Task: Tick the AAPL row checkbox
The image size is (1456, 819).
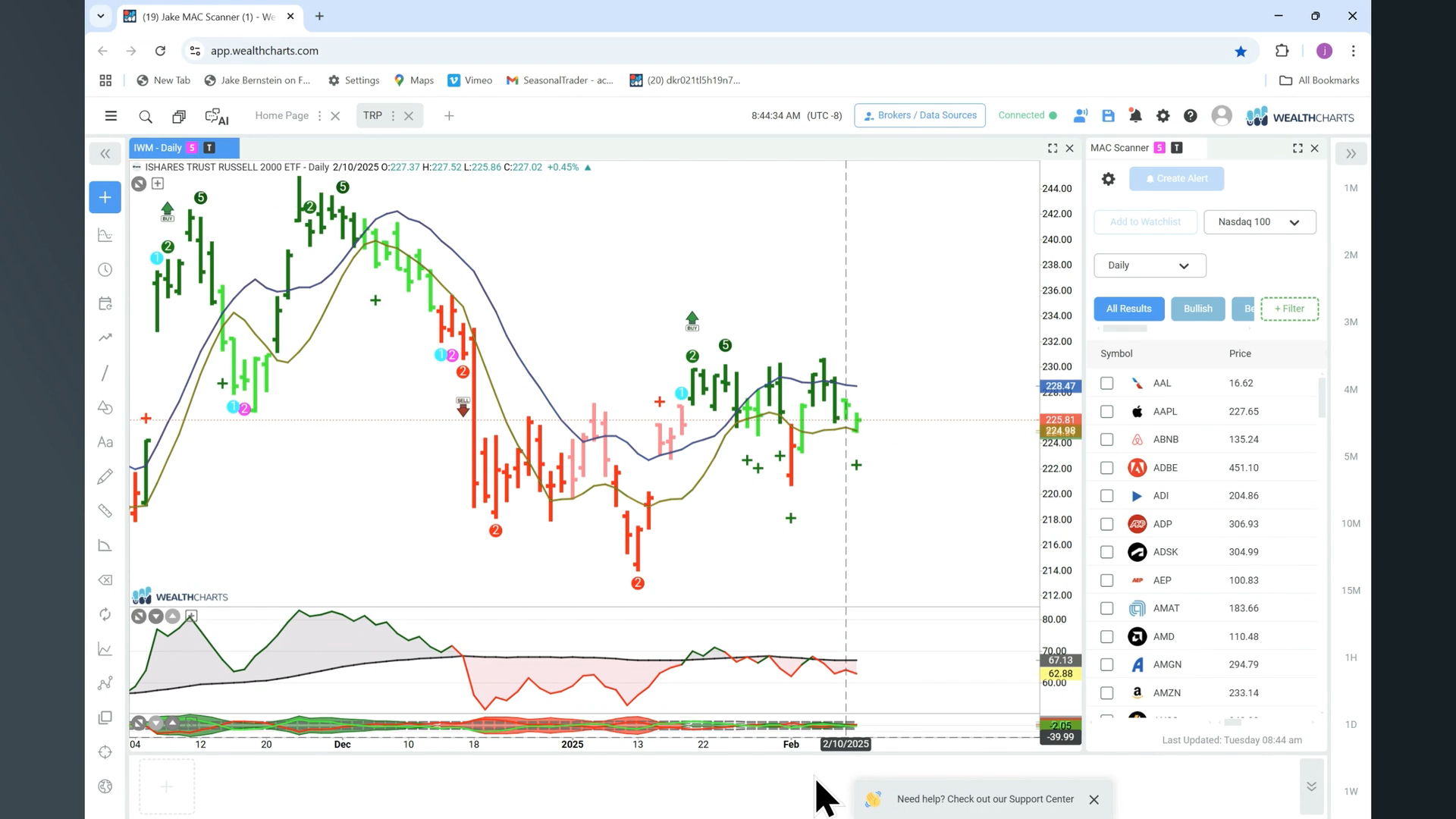Action: click(x=1106, y=412)
